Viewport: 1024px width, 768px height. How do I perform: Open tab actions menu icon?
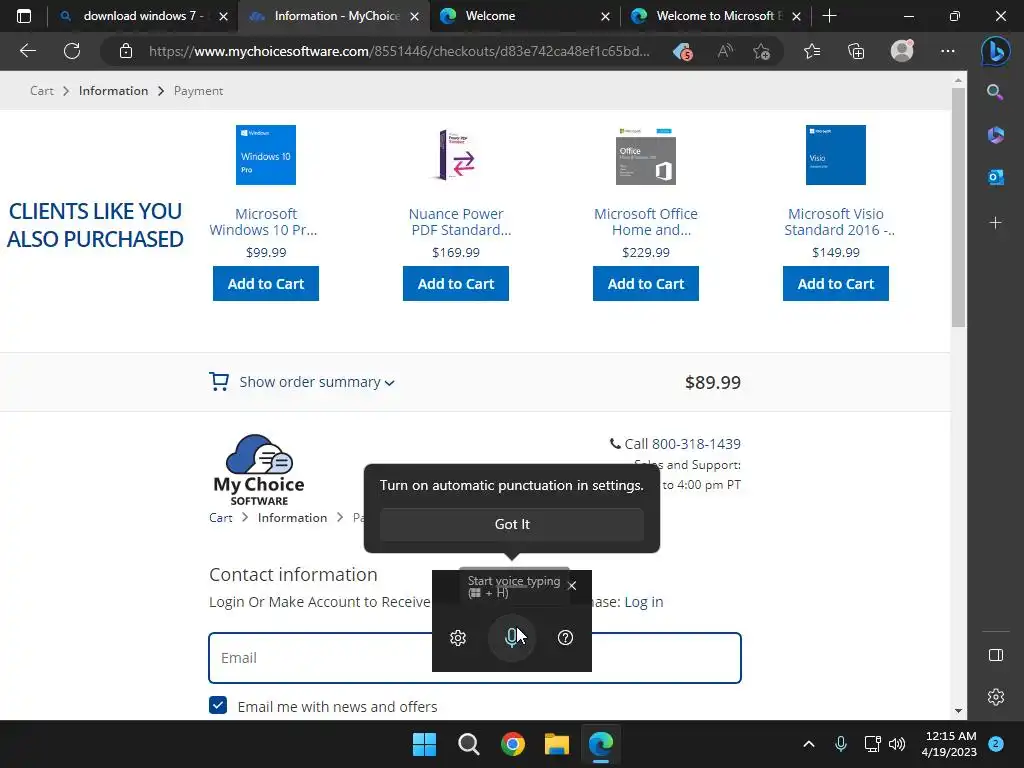(24, 16)
